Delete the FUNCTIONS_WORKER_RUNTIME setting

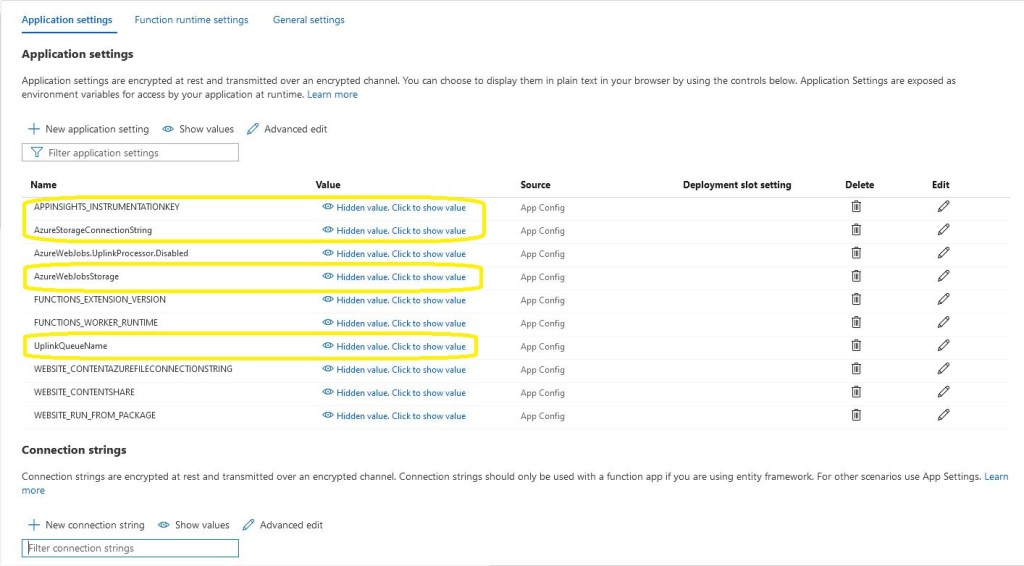pyautogui.click(x=856, y=323)
